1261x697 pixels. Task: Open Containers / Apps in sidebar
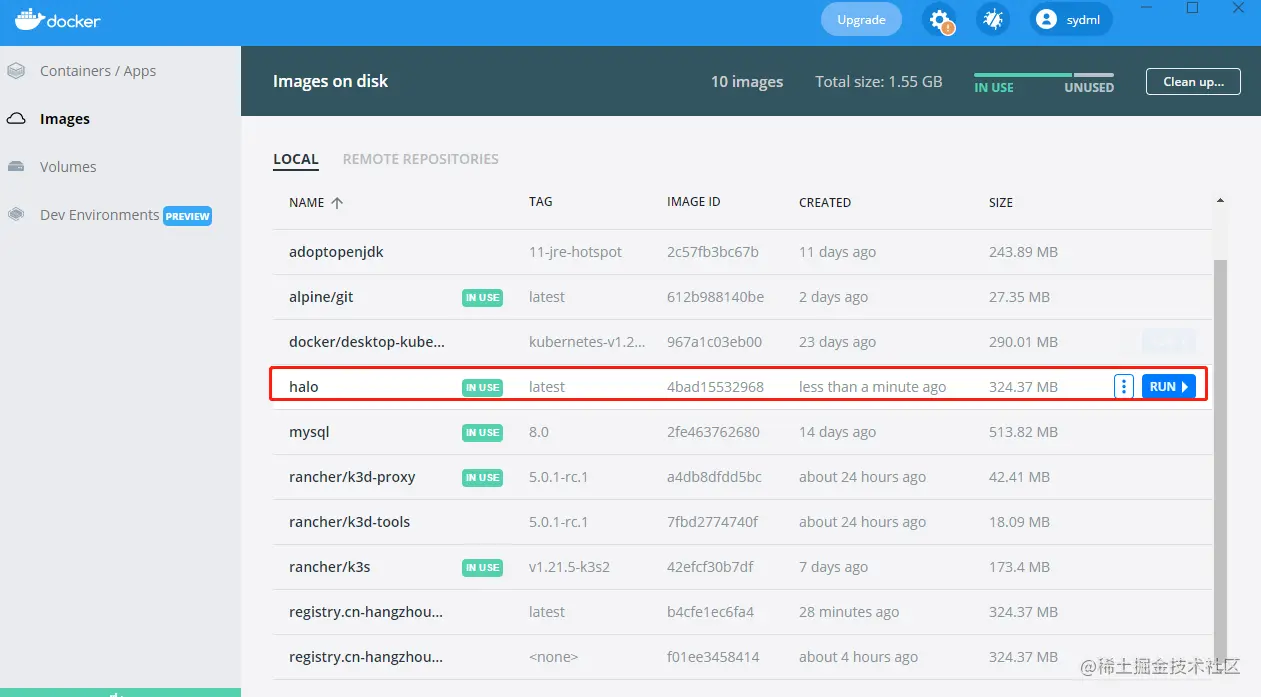[x=98, y=71]
